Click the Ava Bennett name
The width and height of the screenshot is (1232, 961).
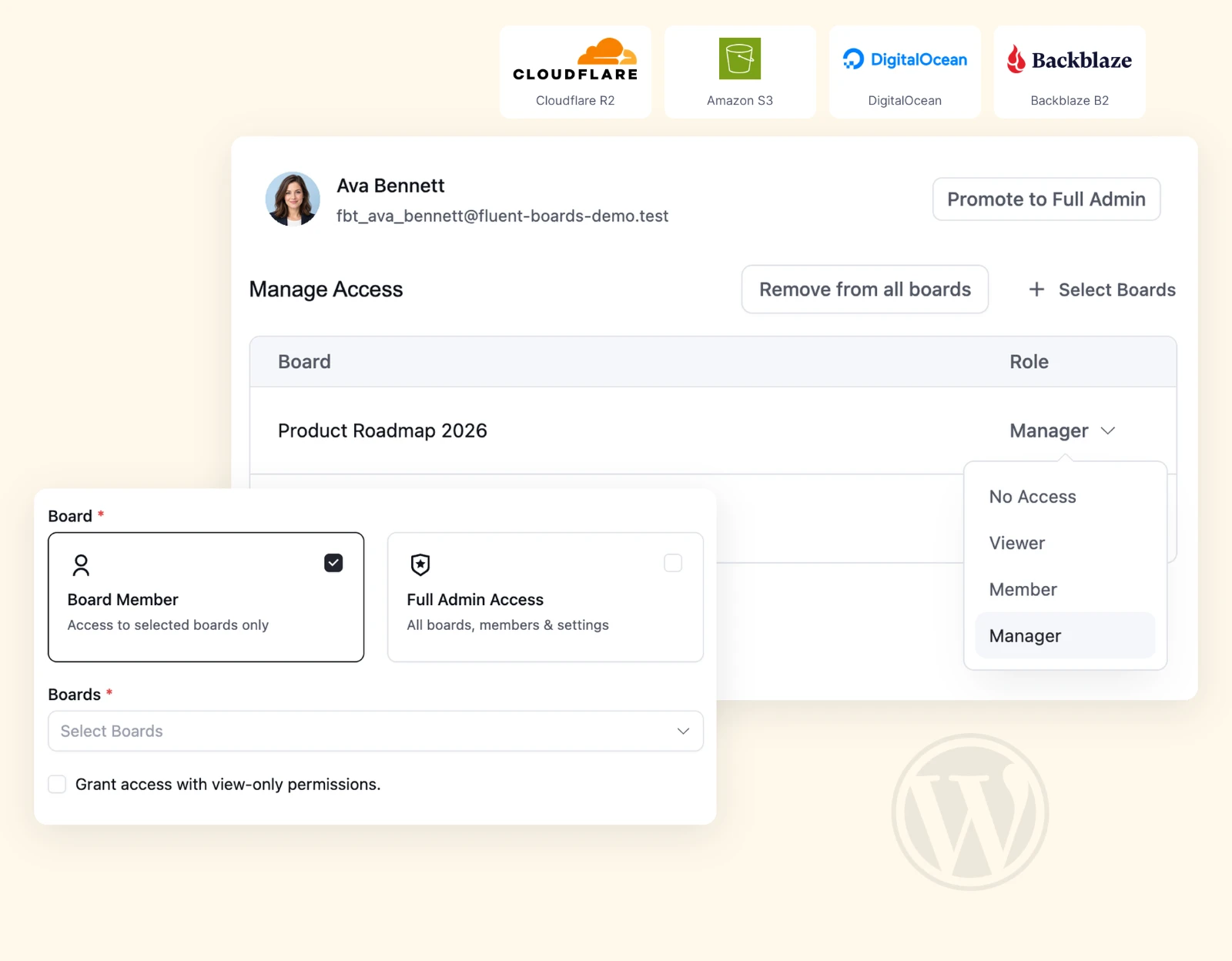pyautogui.click(x=390, y=186)
